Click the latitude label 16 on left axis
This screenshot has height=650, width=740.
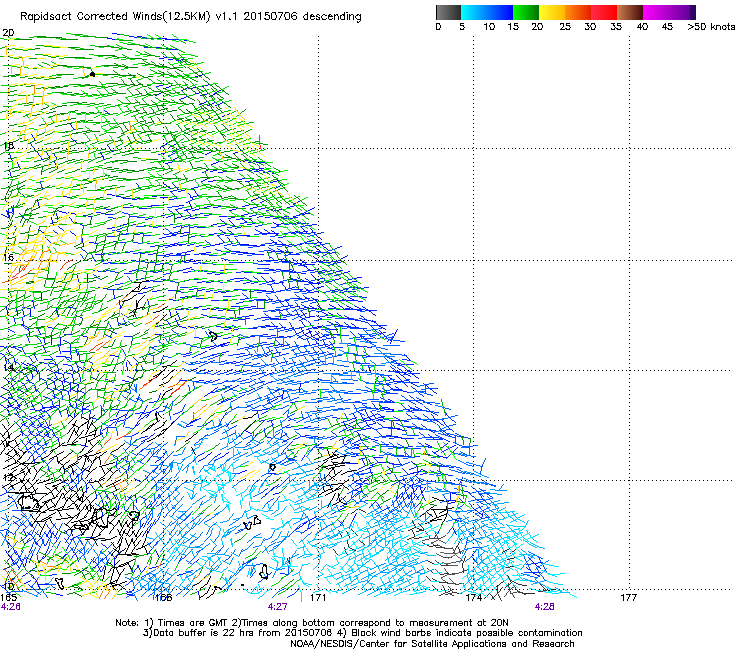point(8,257)
